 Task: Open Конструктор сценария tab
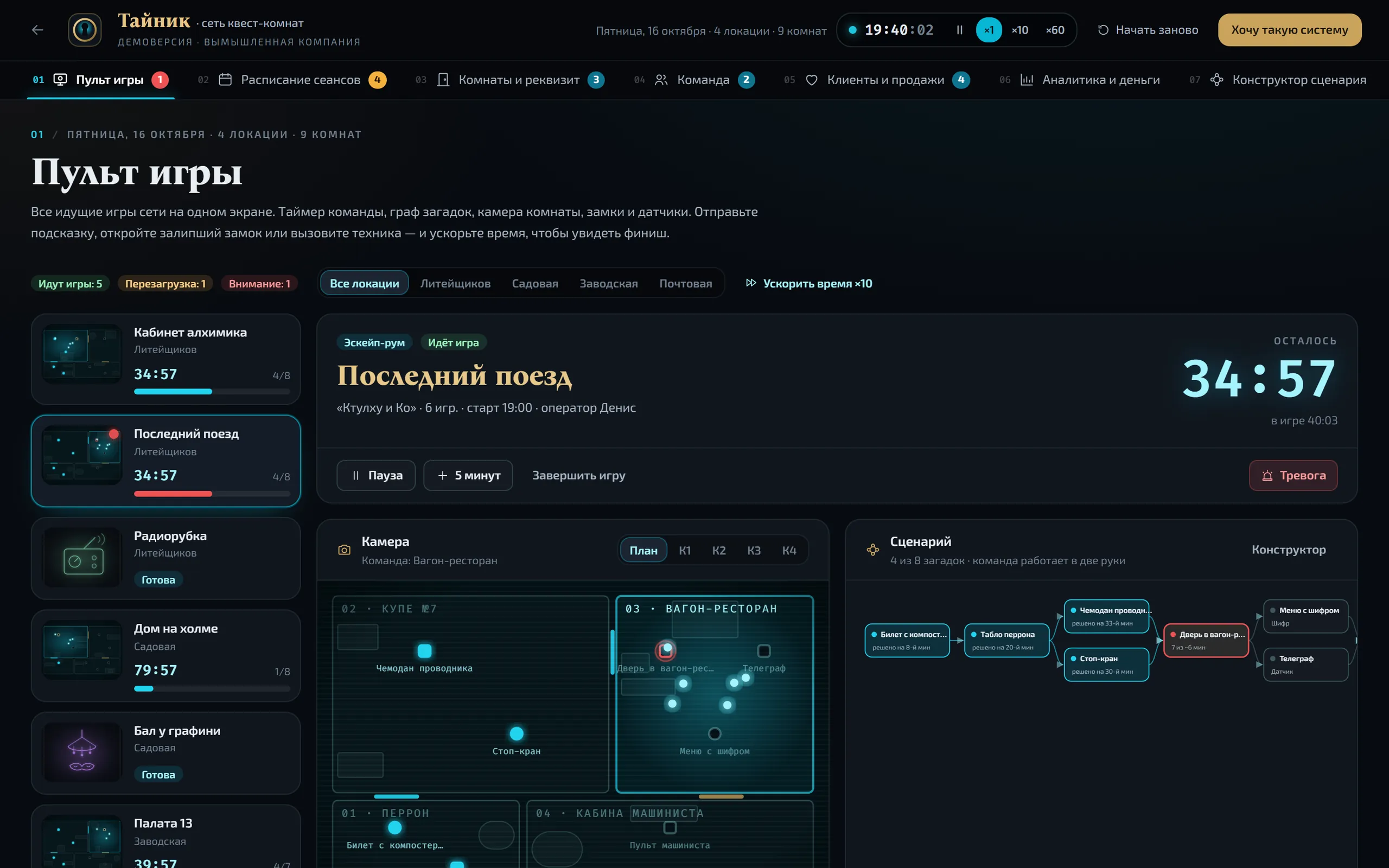pos(1278,80)
